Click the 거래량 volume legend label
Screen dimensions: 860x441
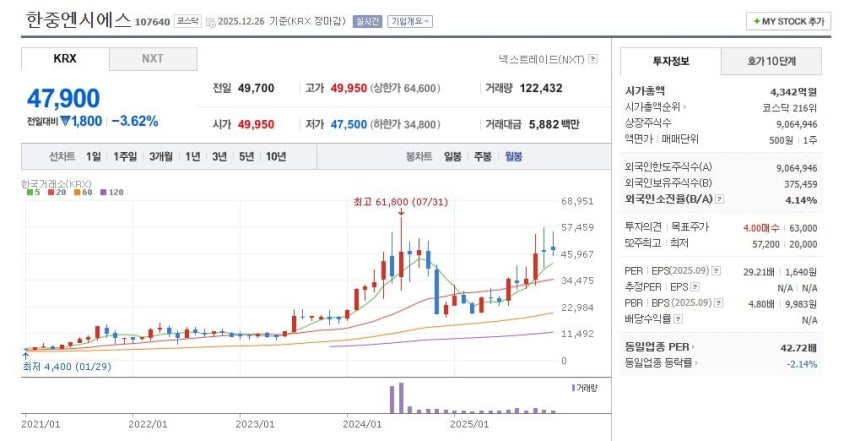(x=585, y=388)
